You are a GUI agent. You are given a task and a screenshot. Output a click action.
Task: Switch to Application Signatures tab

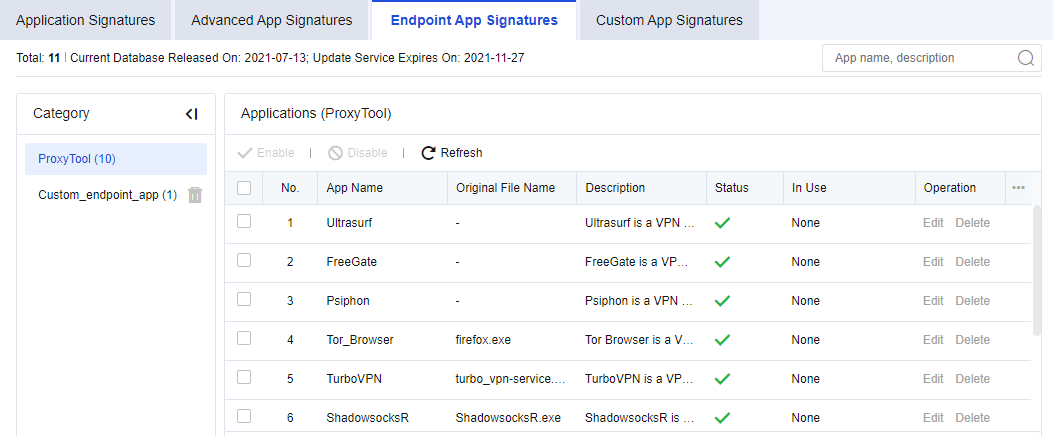86,20
